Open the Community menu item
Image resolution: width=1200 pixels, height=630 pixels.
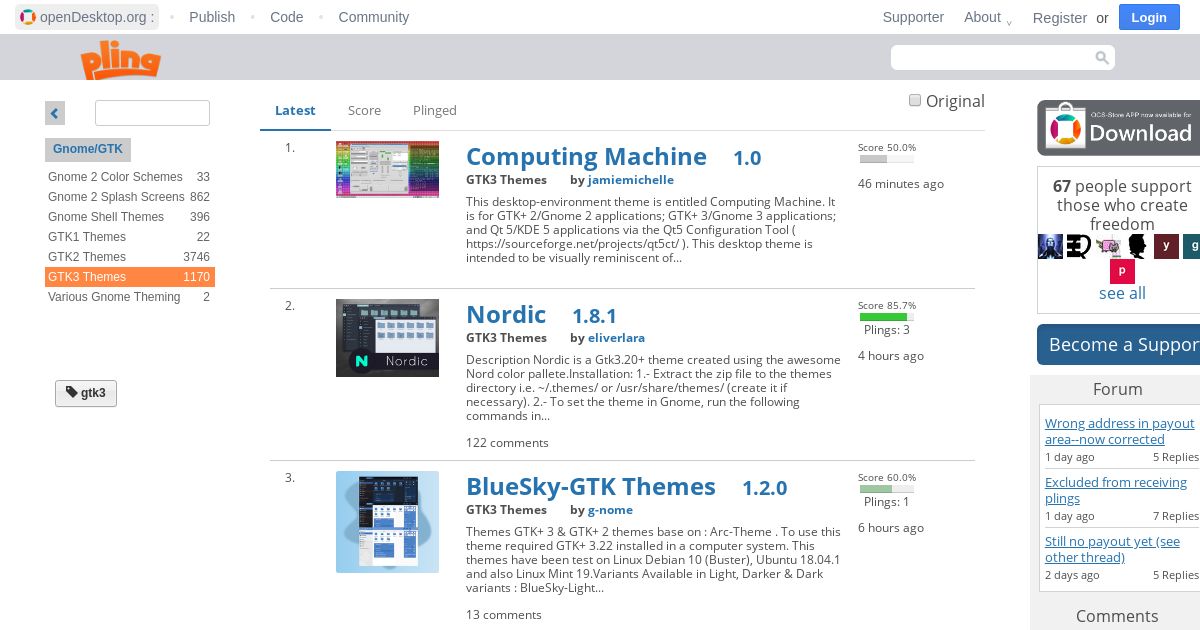pos(373,17)
